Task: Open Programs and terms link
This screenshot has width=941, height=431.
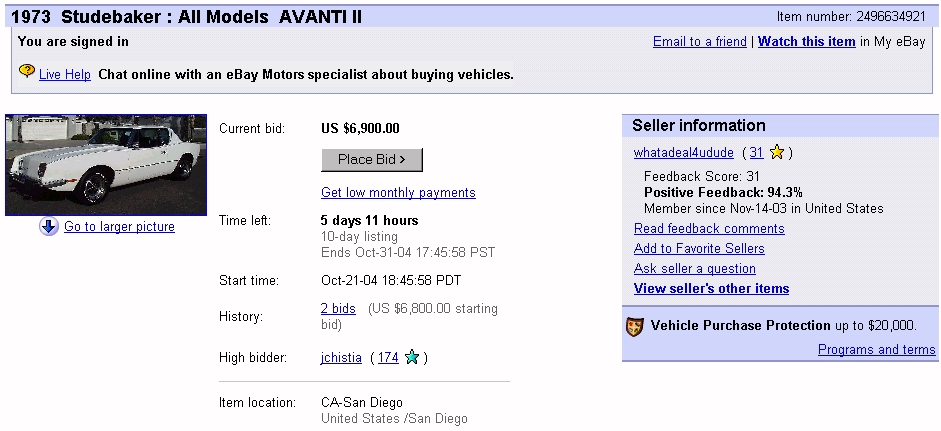Action: [877, 349]
